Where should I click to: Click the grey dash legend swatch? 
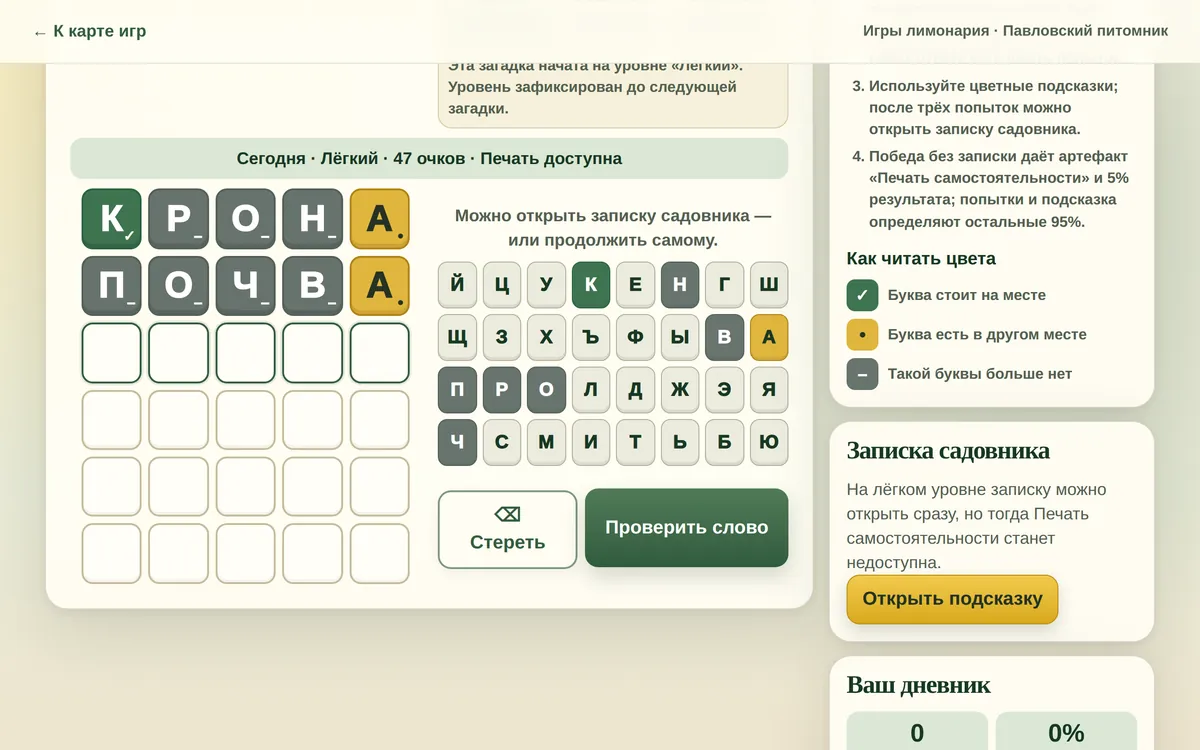pos(862,374)
